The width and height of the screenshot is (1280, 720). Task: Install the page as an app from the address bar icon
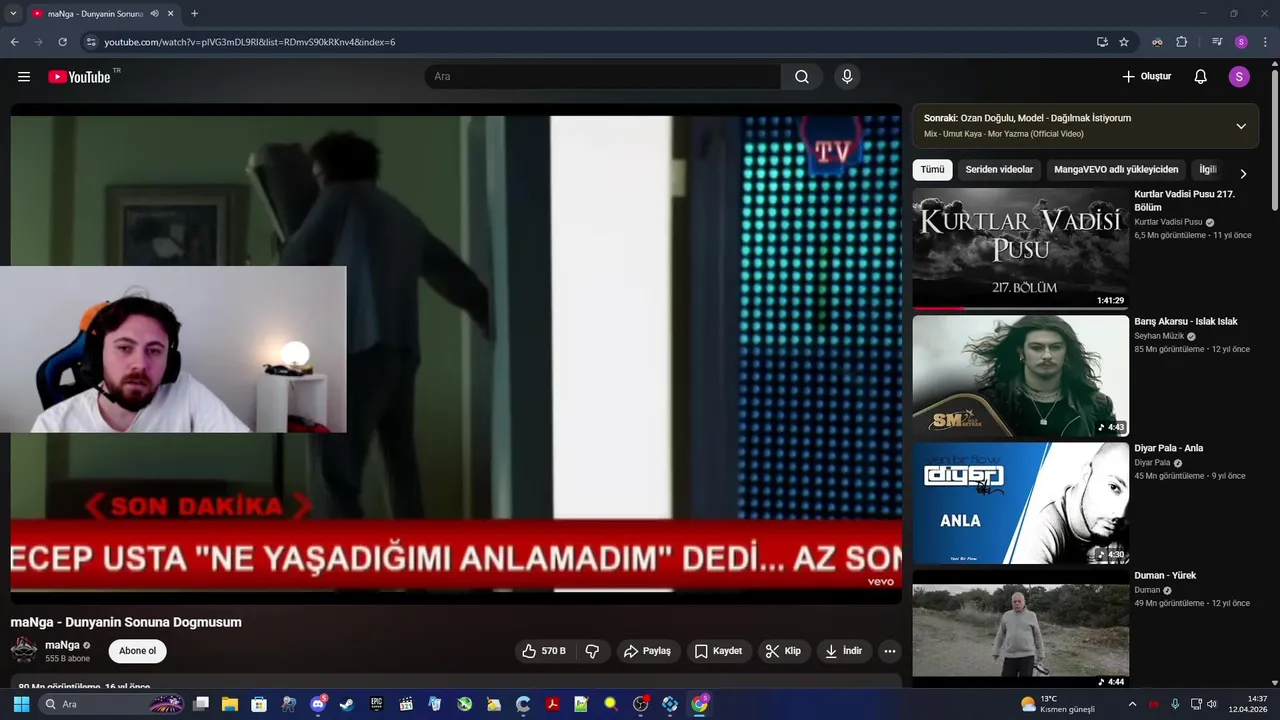(x=1102, y=42)
